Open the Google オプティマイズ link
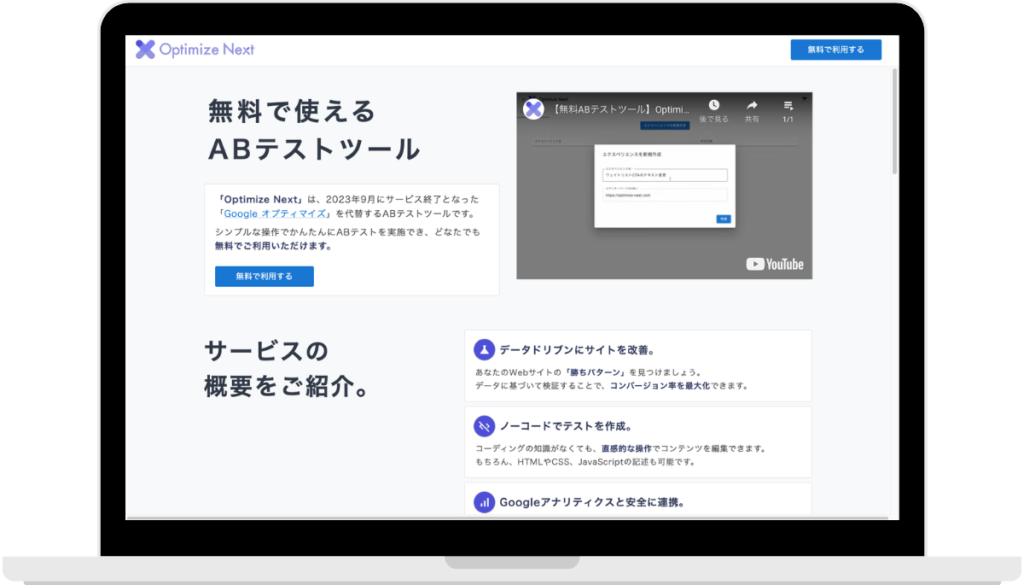The image size is (1024, 585). click(275, 214)
